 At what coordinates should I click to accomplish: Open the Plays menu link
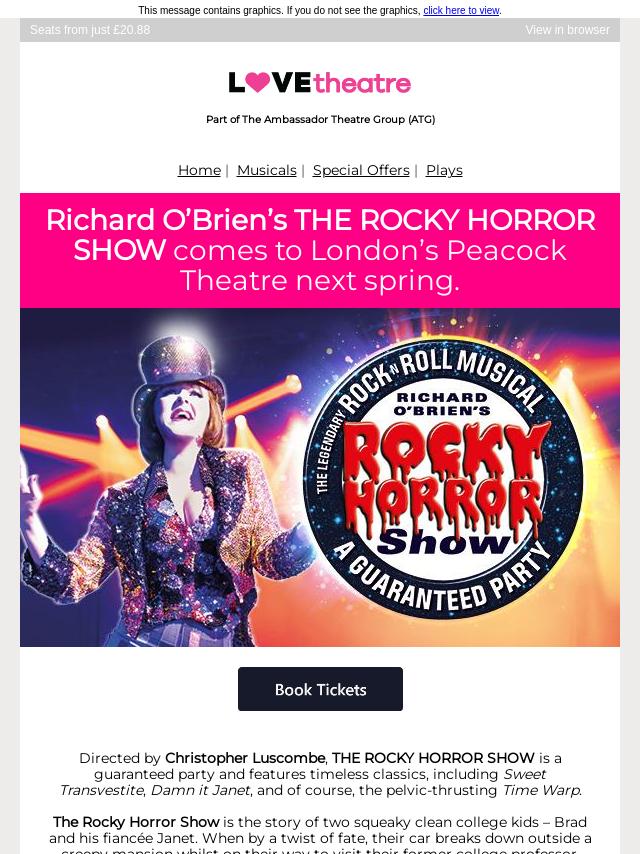tap(444, 170)
